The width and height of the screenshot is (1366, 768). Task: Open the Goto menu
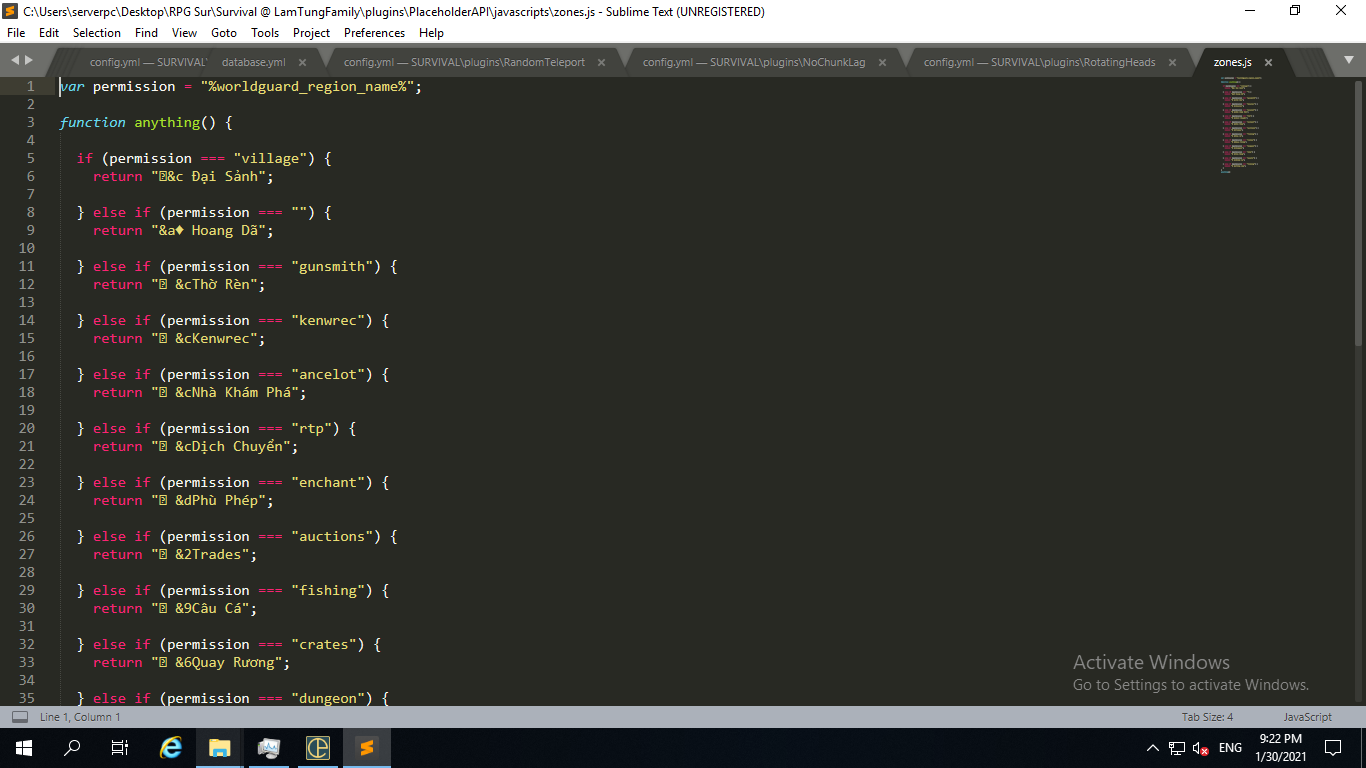[224, 33]
